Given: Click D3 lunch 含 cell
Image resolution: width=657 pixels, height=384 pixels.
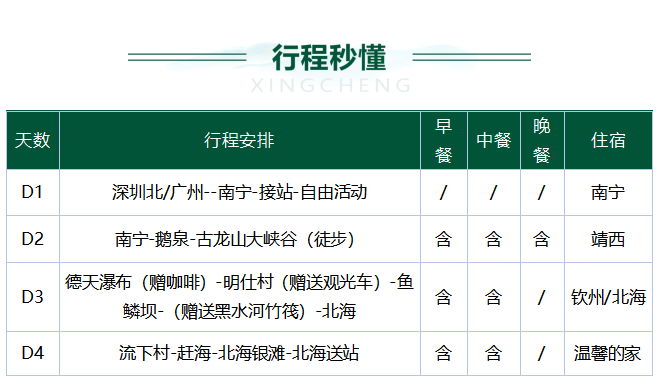Looking at the screenshot, I should pyautogui.click(x=494, y=297).
